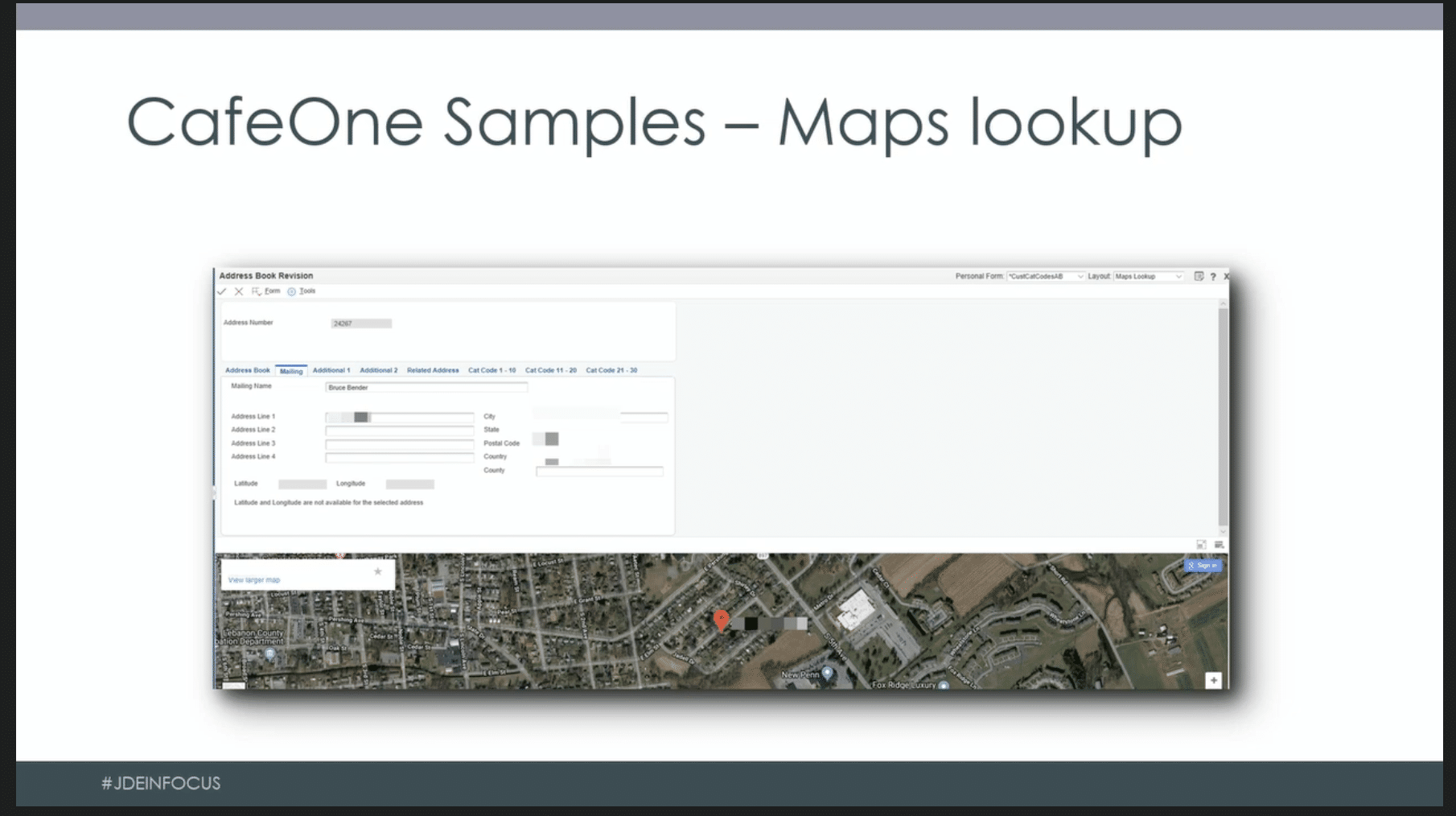Open the Cat Code 1 - 10 tab
Screen dimensions: 1456x816
492,370
